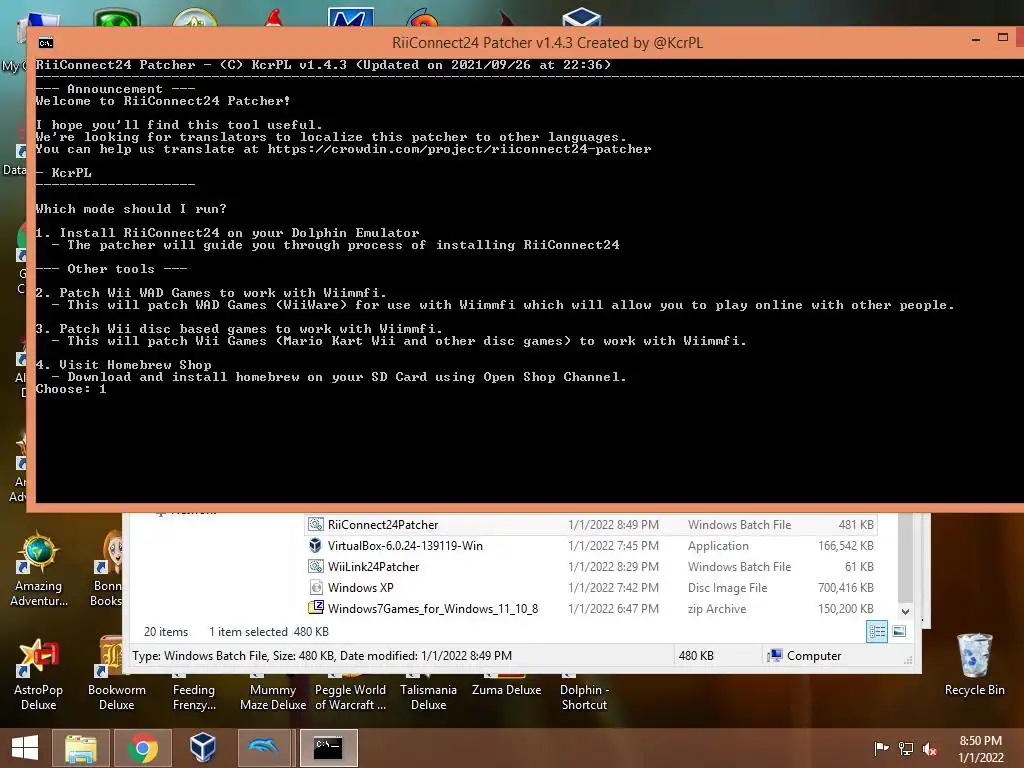This screenshot has height=768, width=1024.
Task: Select VirtualBox-6.0.24-139119-Win file name
Action: pyautogui.click(x=405, y=545)
